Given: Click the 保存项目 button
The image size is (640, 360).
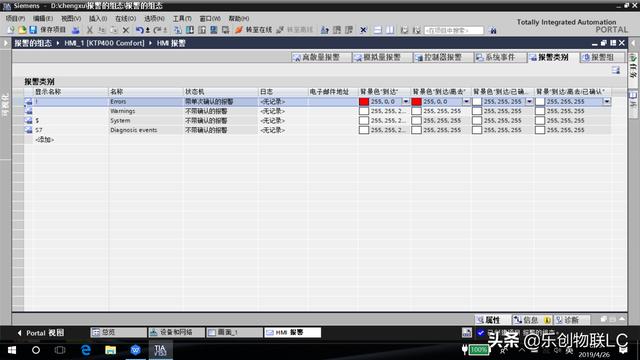Looking at the screenshot, I should (47, 30).
